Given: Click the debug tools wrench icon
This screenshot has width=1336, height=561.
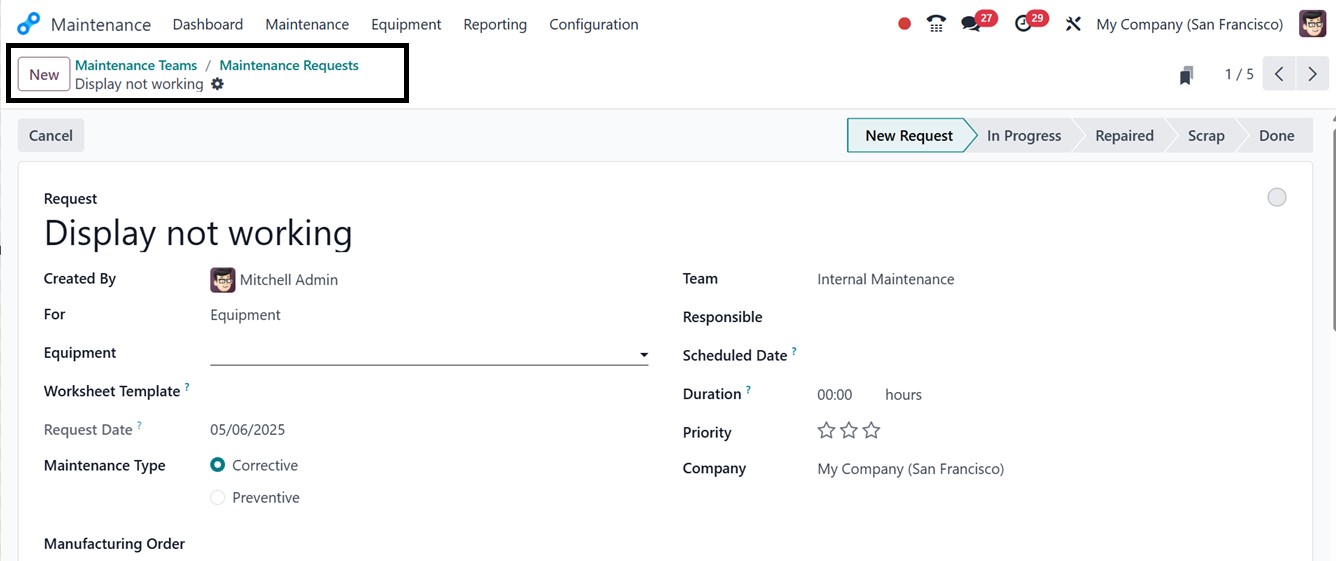Looking at the screenshot, I should point(1073,24).
